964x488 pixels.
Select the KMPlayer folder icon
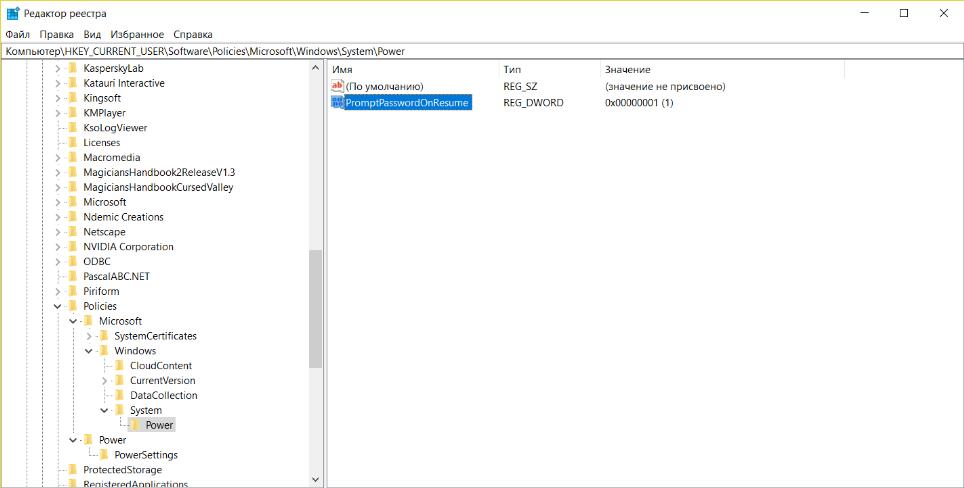coord(73,113)
